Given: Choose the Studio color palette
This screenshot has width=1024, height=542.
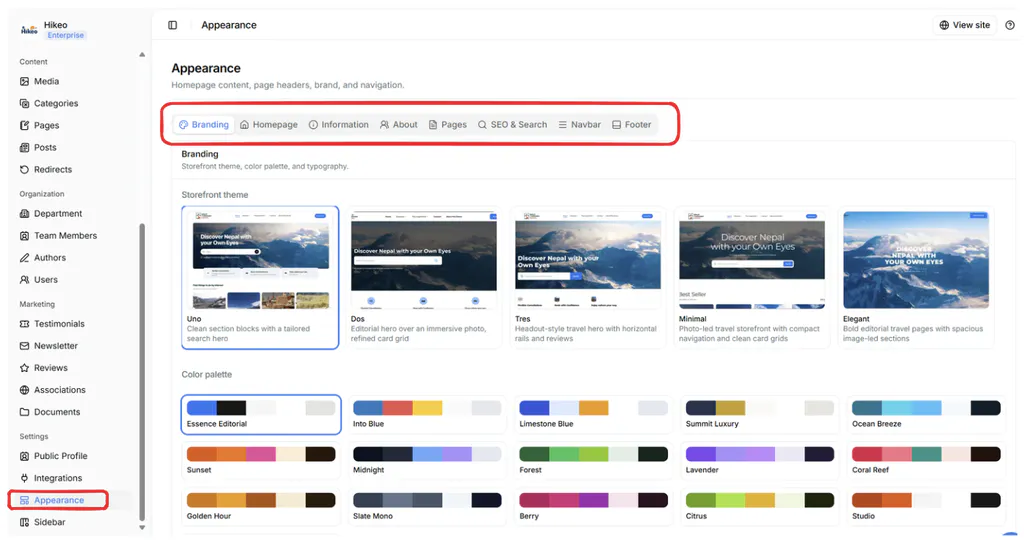Looking at the screenshot, I should tap(926, 506).
